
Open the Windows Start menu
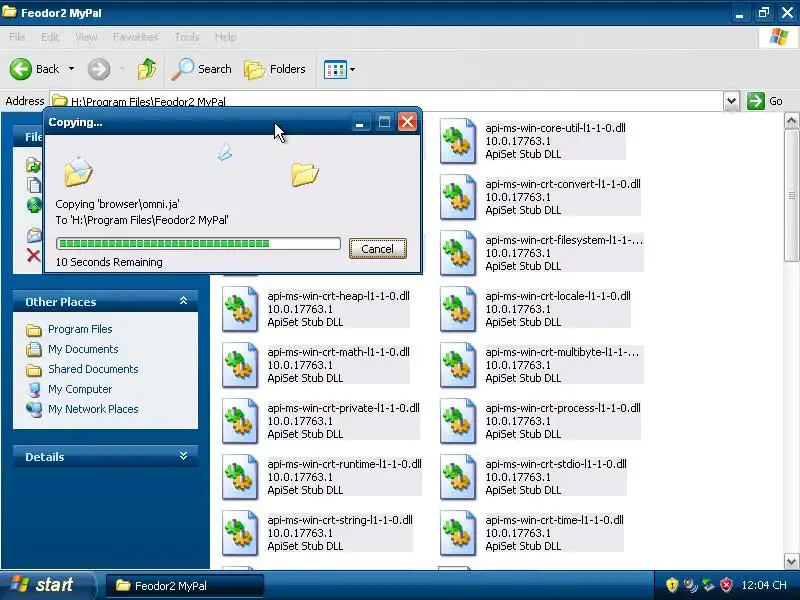point(47,585)
